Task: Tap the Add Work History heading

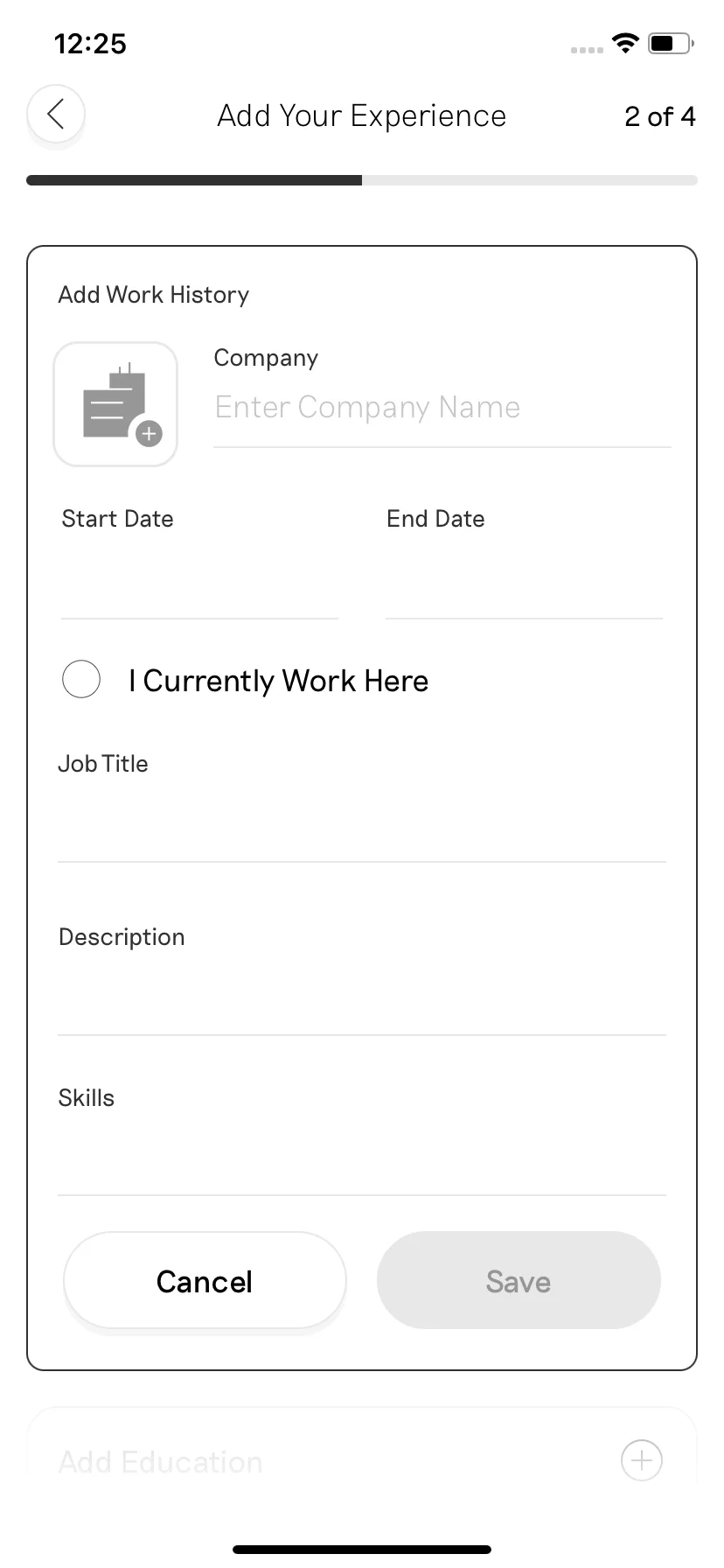Action: tap(154, 295)
